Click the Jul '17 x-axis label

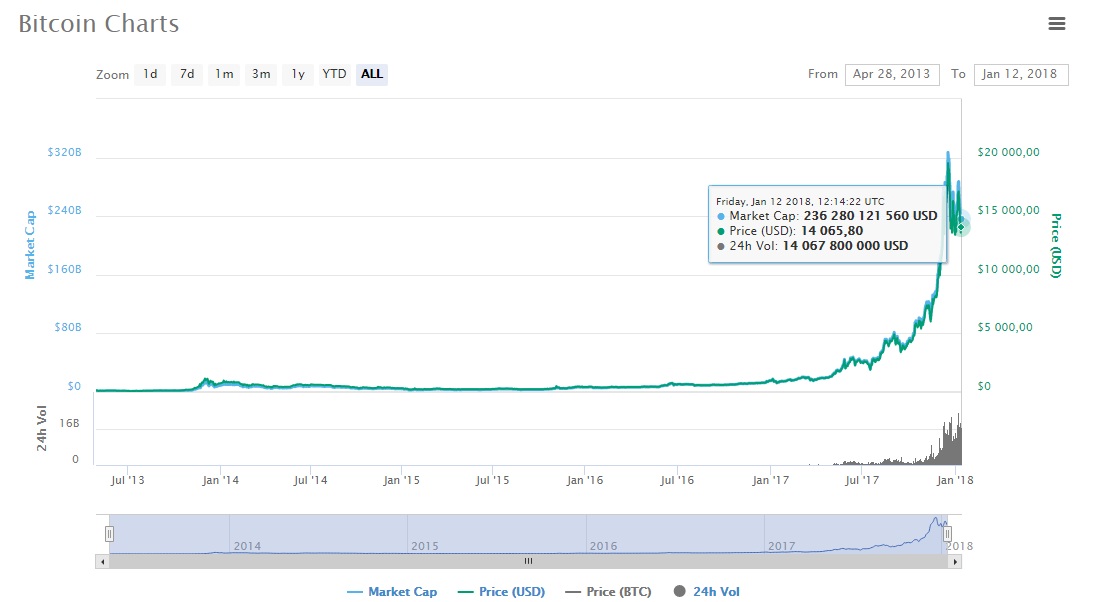point(862,480)
